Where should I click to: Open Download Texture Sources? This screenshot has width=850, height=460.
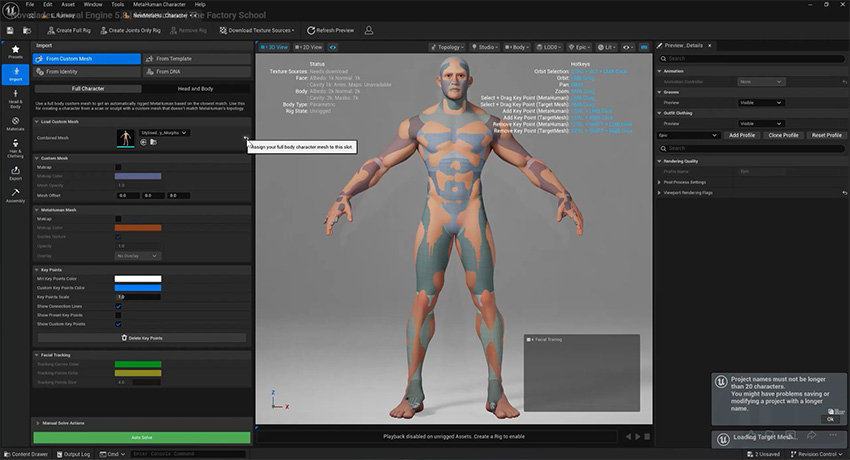257,30
